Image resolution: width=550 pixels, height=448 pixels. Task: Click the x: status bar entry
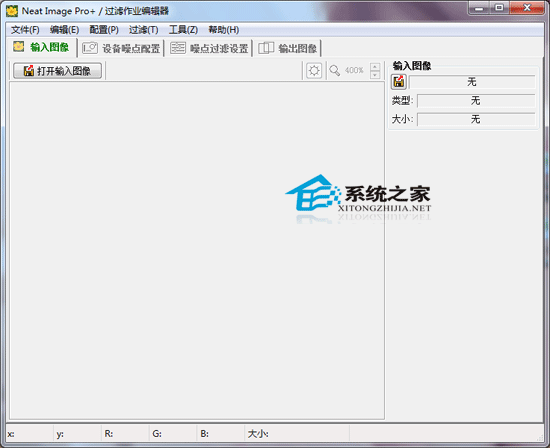tap(30, 434)
